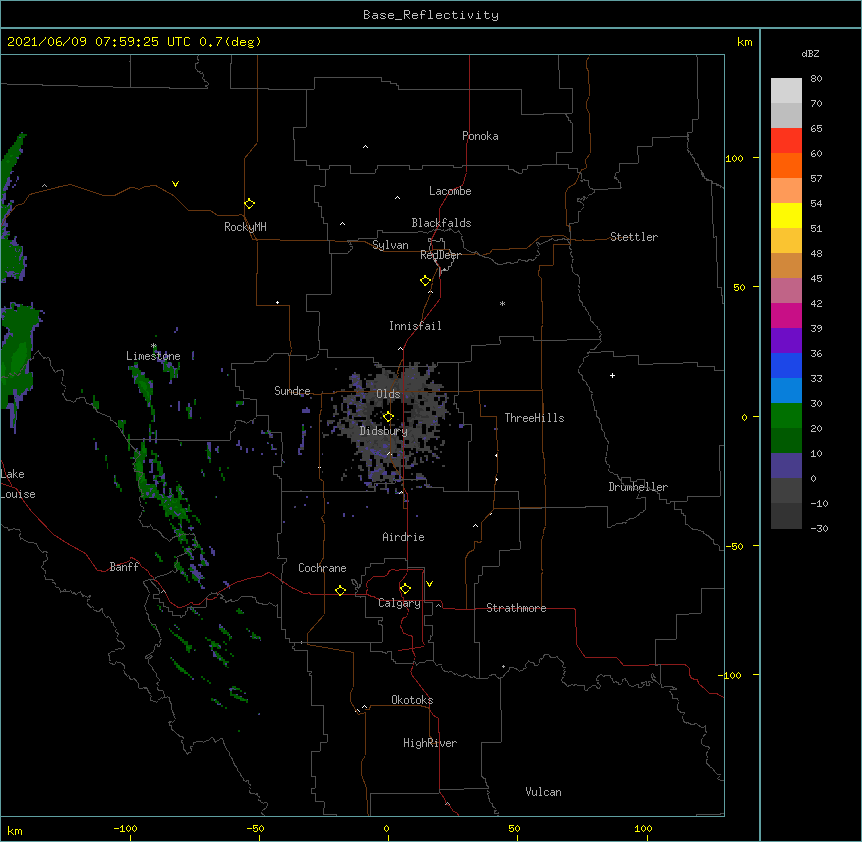The width and height of the screenshot is (862, 842).
Task: Click the Innisfail city label
Action: 415,326
